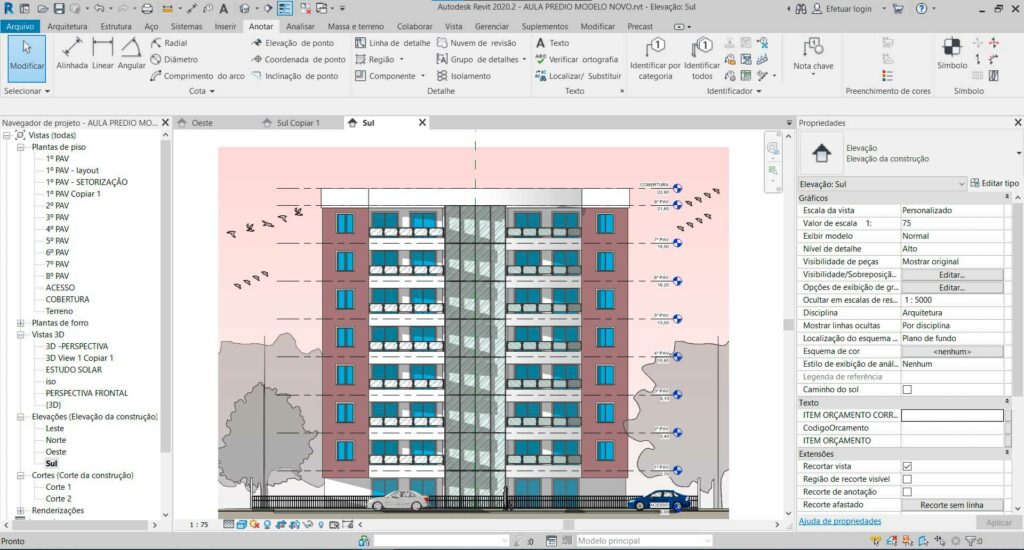The image size is (1024, 550).
Task: Open the Arquivo menu
Action: [x=20, y=26]
